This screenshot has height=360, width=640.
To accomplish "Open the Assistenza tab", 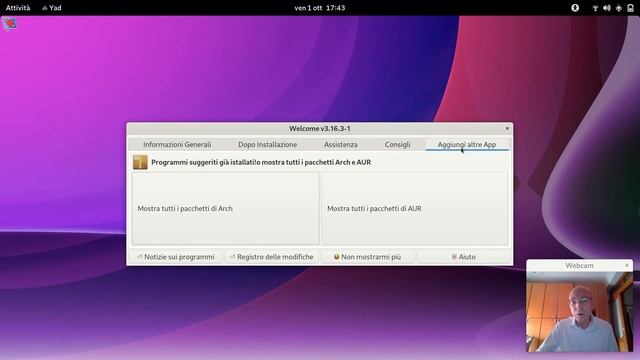I will tap(340, 144).
